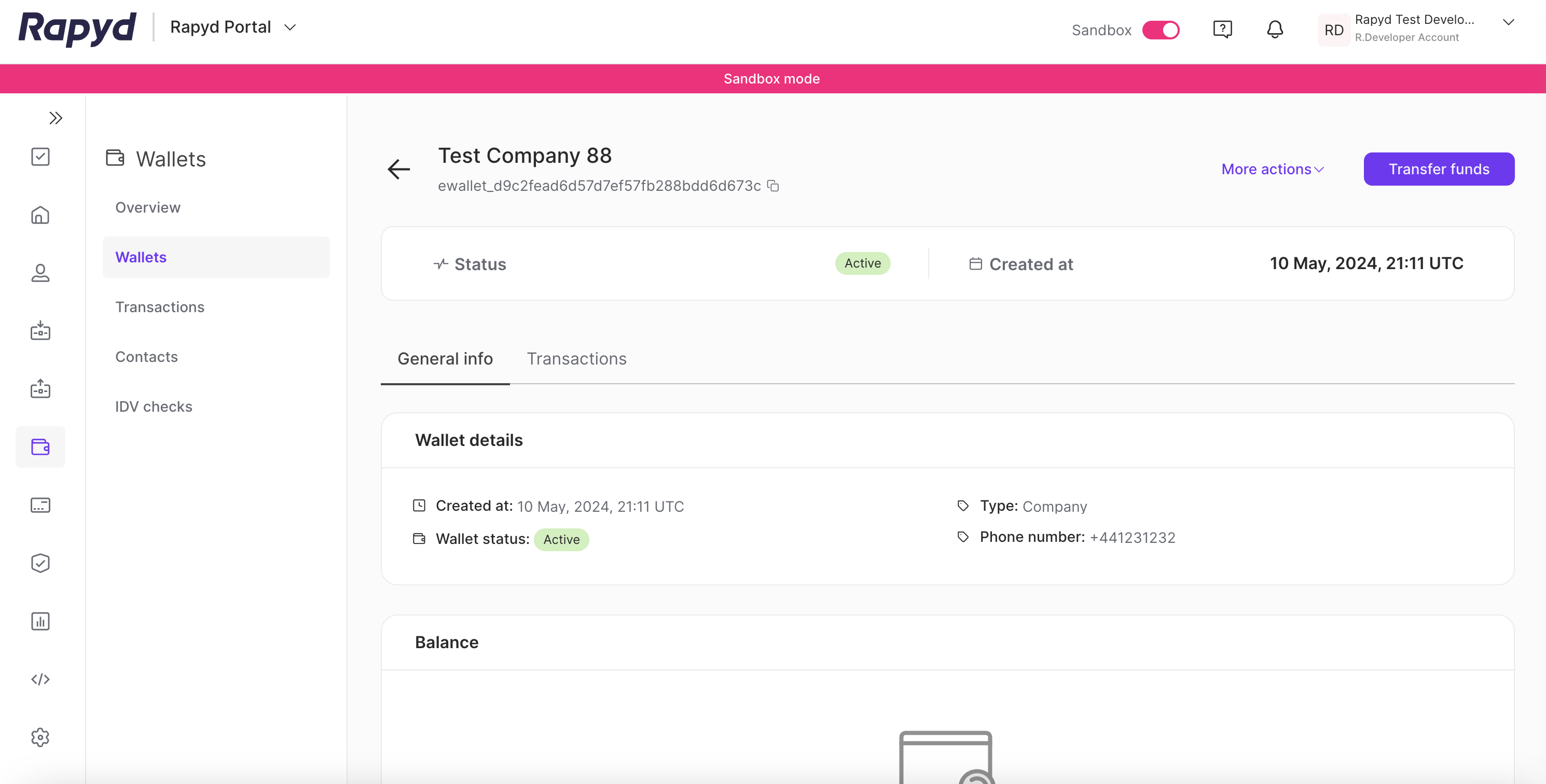
Task: Expand the RD account menu chevron
Action: pos(1508,22)
